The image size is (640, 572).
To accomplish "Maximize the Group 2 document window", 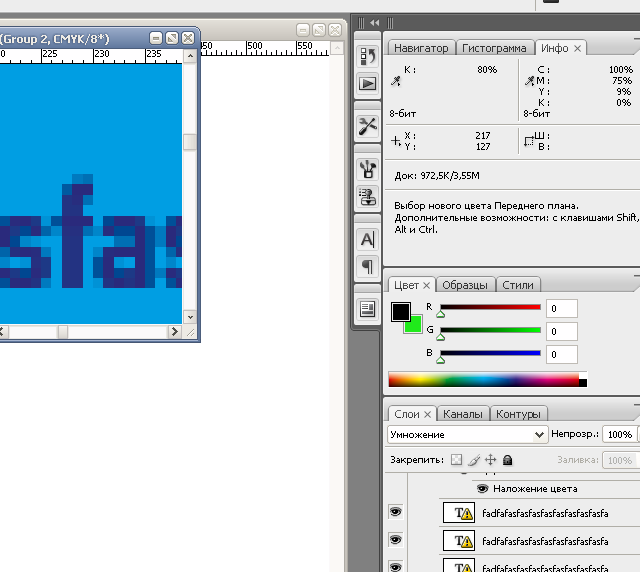I will click(172, 38).
